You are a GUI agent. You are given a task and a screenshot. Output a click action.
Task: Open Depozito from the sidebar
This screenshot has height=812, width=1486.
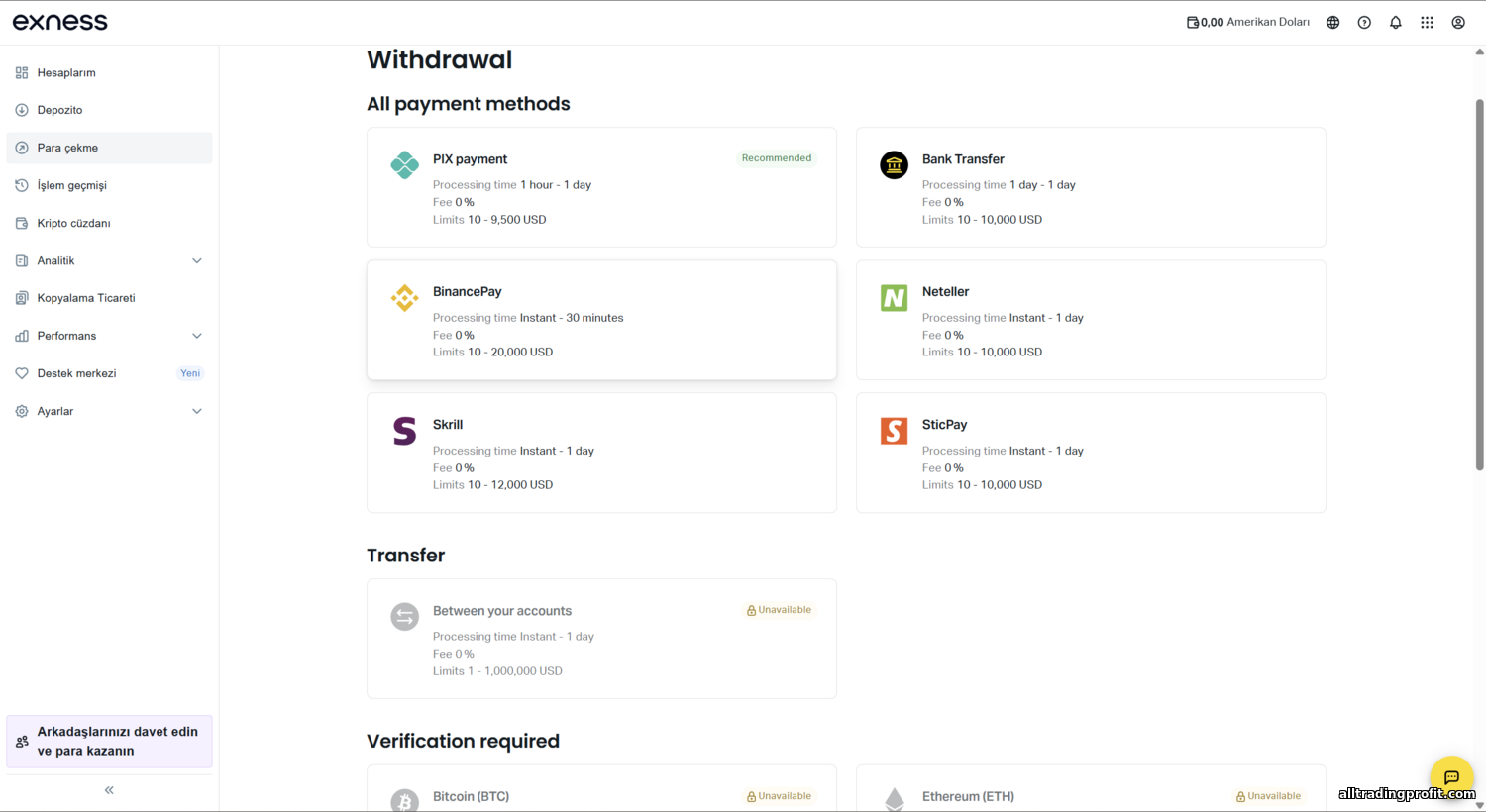point(59,110)
